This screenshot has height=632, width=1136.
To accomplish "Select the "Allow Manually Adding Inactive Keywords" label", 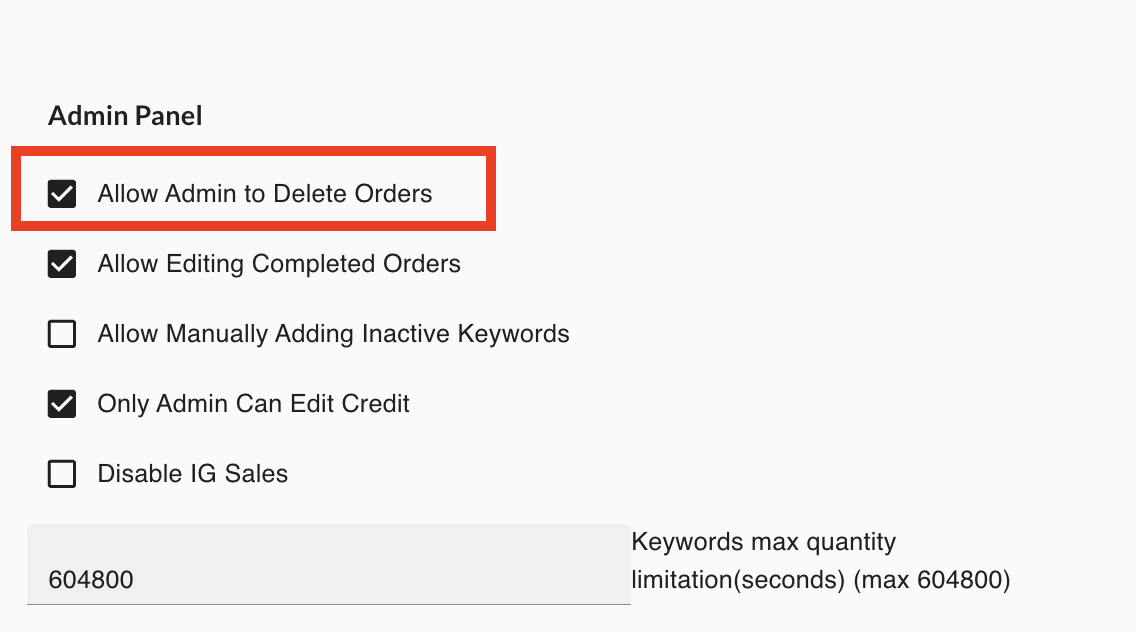I will (x=333, y=334).
